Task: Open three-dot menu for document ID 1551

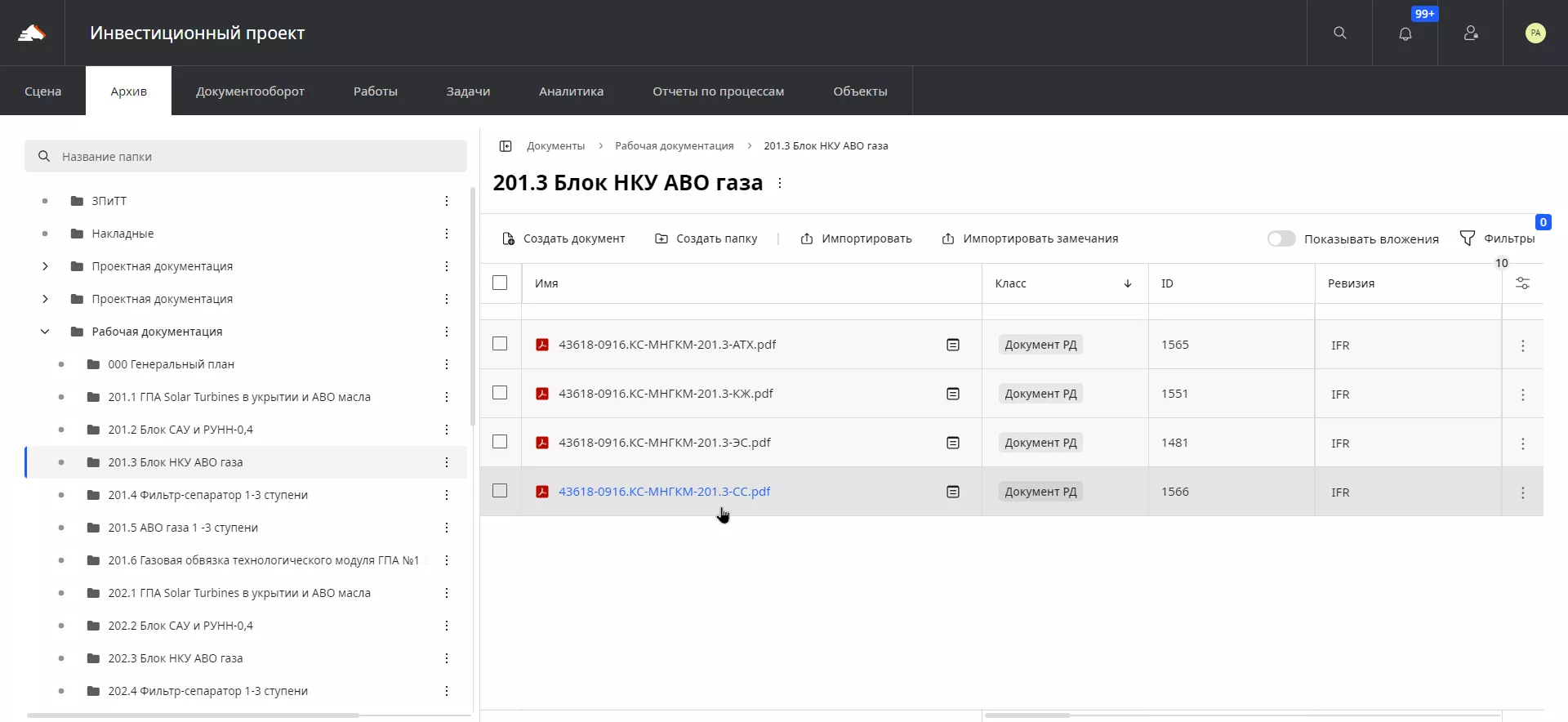Action: point(1522,394)
